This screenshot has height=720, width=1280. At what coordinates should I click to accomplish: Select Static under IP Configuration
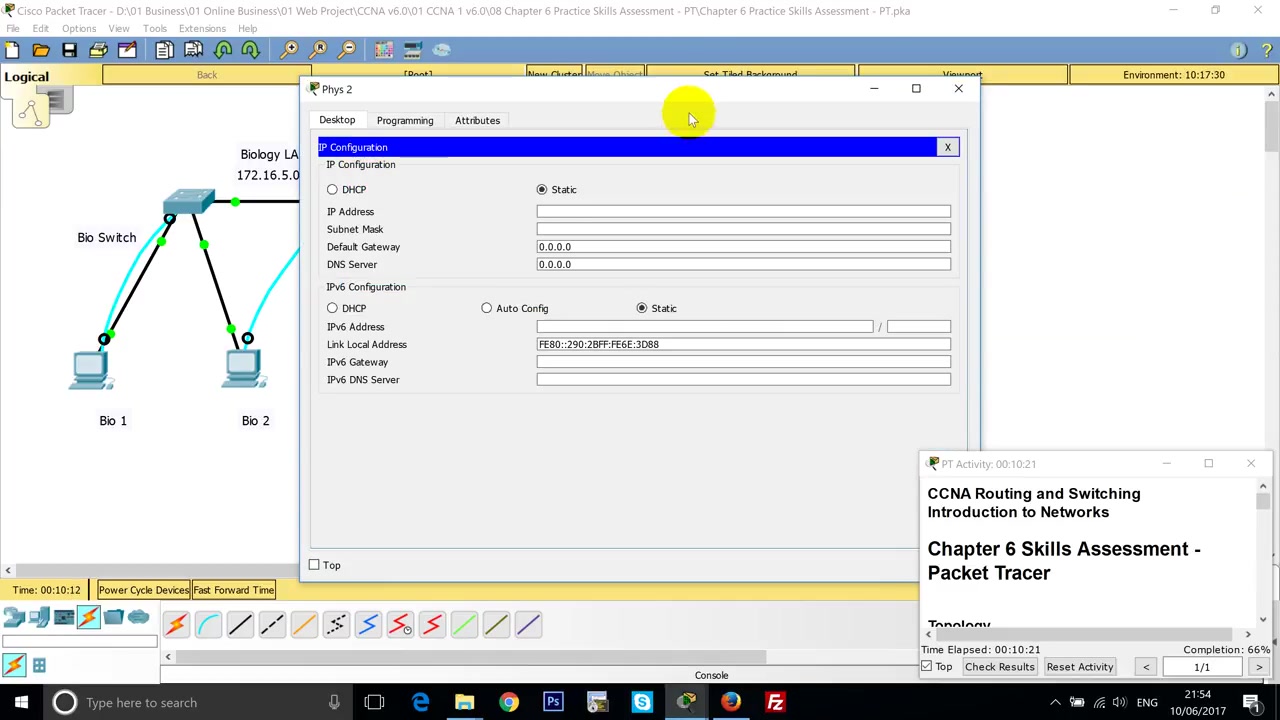pyautogui.click(x=542, y=189)
